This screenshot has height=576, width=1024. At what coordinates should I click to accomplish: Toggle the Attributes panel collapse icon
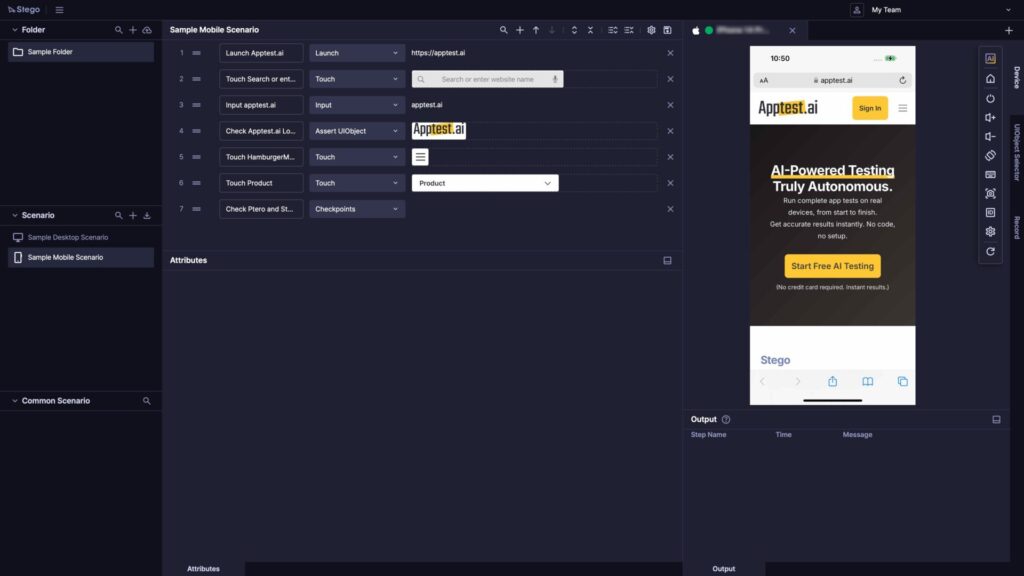(x=669, y=260)
